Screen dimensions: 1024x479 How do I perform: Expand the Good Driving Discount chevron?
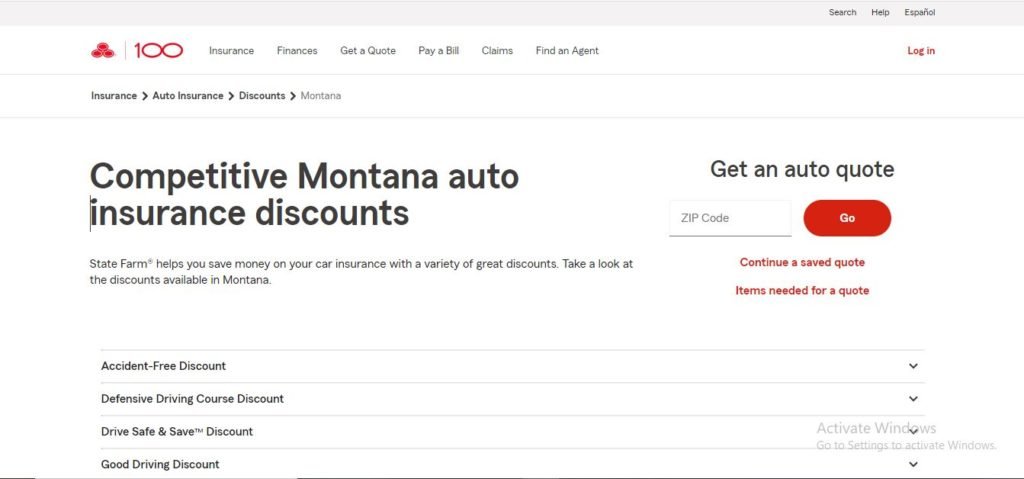tap(913, 464)
